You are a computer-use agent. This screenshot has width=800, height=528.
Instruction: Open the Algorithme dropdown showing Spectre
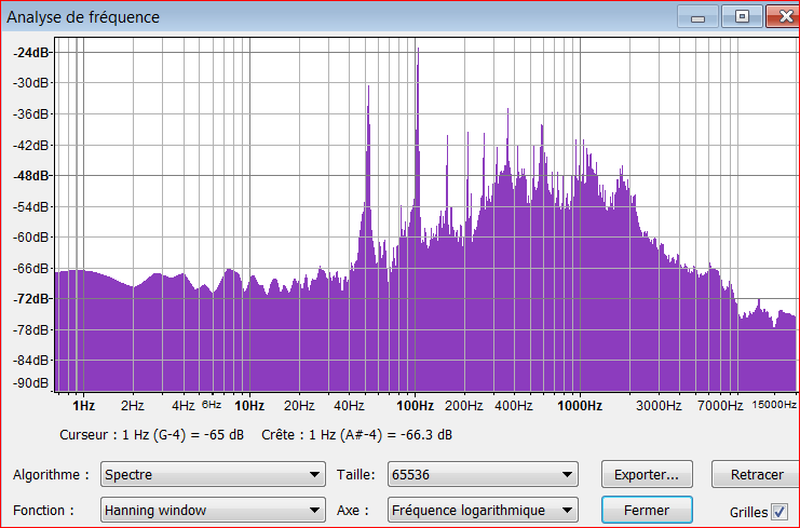pos(213,475)
